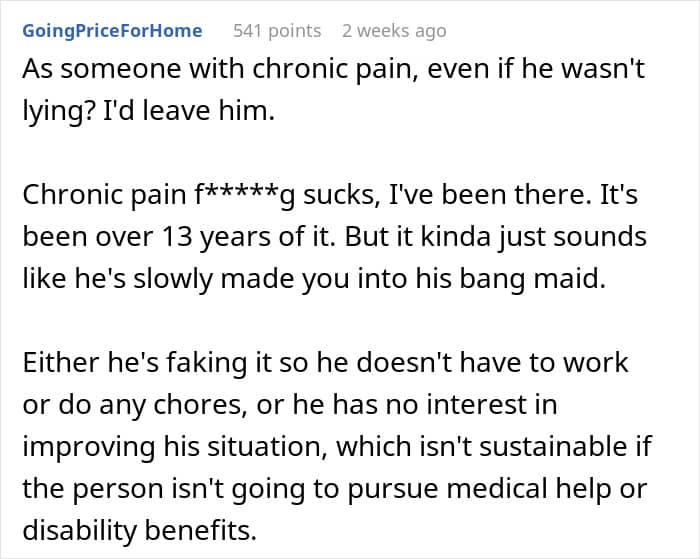The height and width of the screenshot is (559, 700).
Task: Click the words 'no interest in'
Action: tap(471, 405)
